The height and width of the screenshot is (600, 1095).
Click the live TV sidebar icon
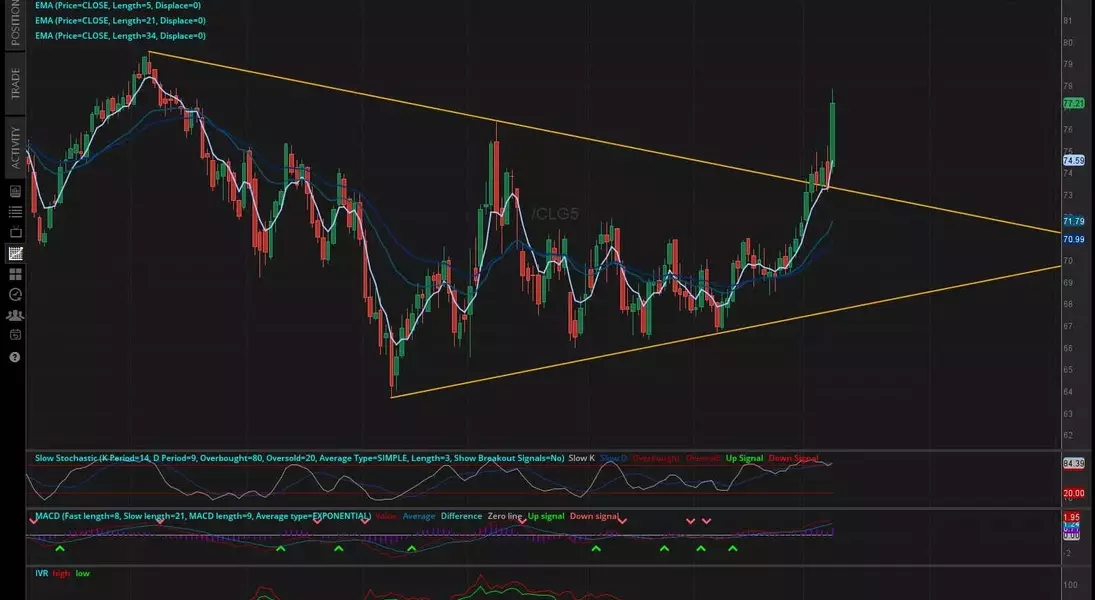point(15,233)
